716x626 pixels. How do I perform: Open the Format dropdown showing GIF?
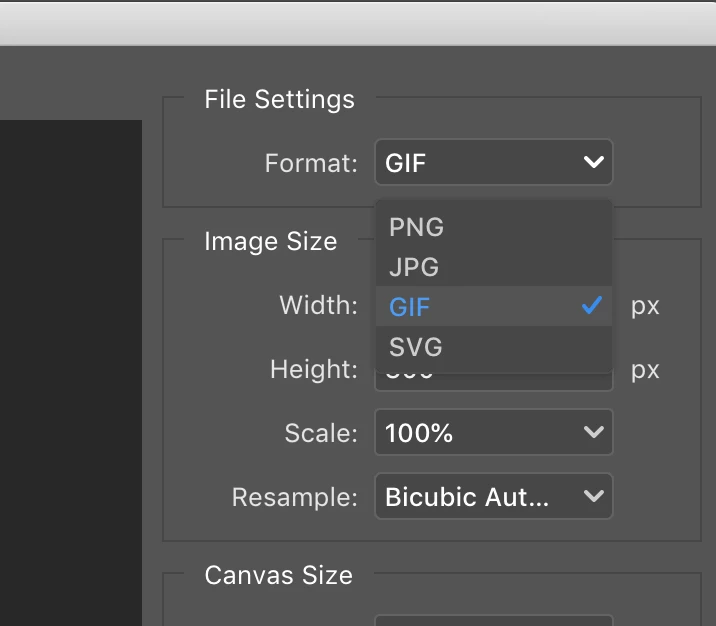(493, 163)
